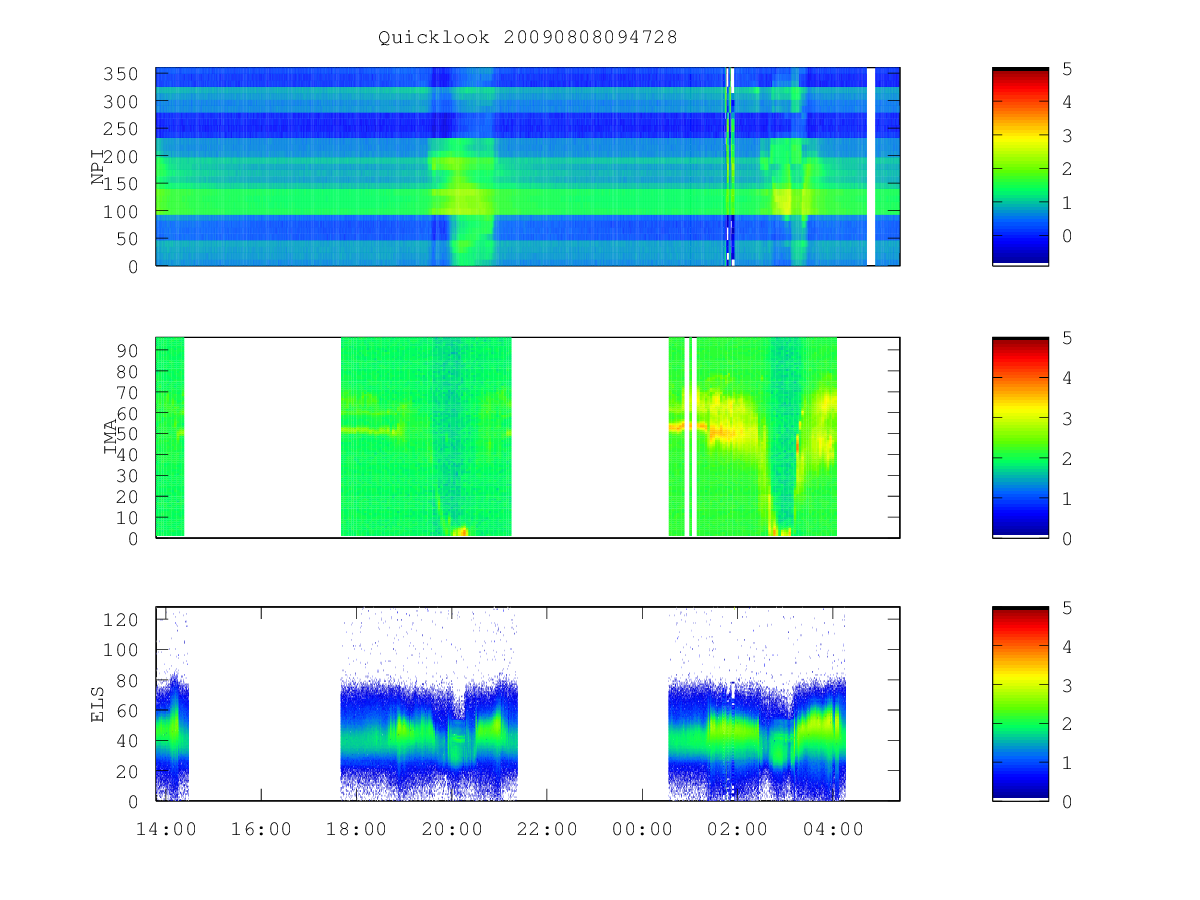1200x900 pixels.
Task: Select the 350 tick on NPI axis
Action: (x=124, y=74)
